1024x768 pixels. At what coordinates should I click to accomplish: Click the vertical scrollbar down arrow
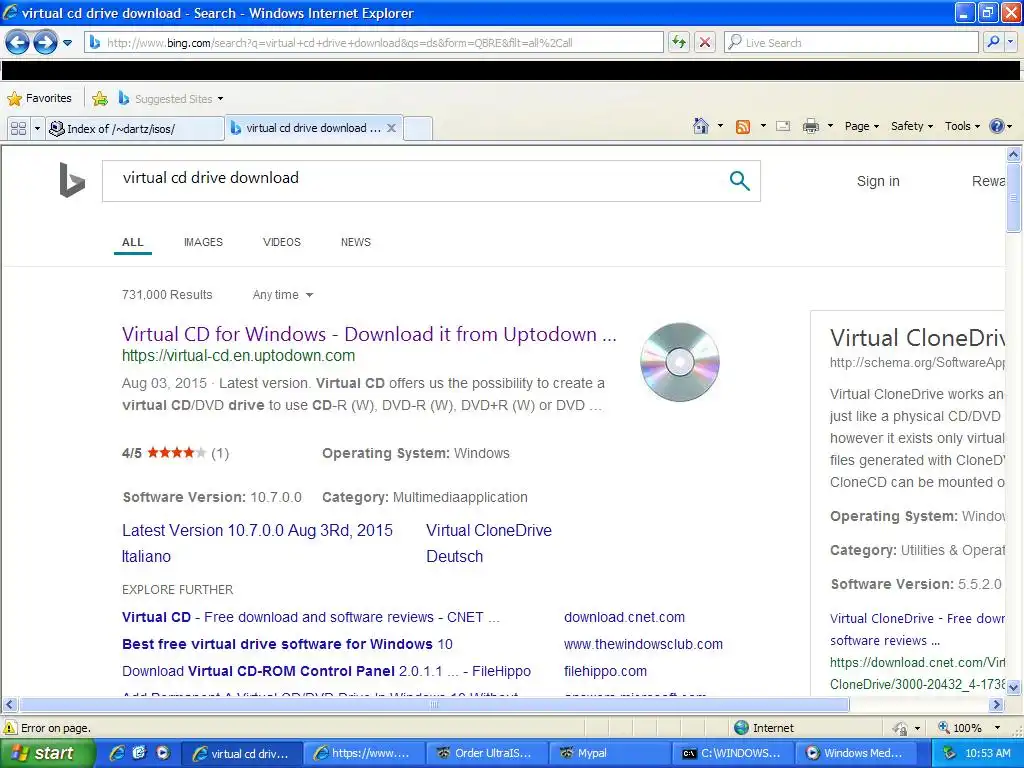(1014, 686)
